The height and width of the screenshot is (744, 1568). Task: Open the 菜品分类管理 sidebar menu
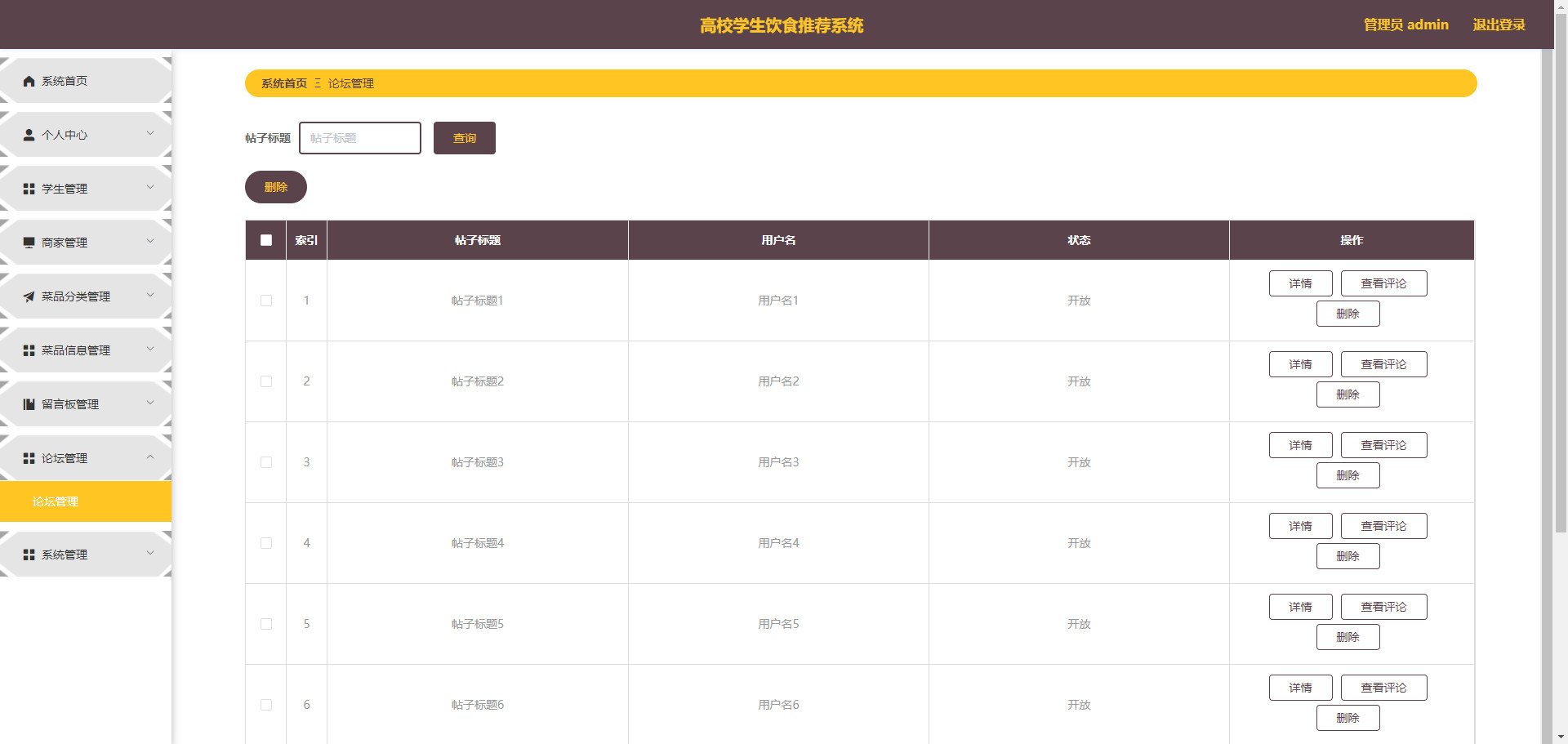coord(86,296)
